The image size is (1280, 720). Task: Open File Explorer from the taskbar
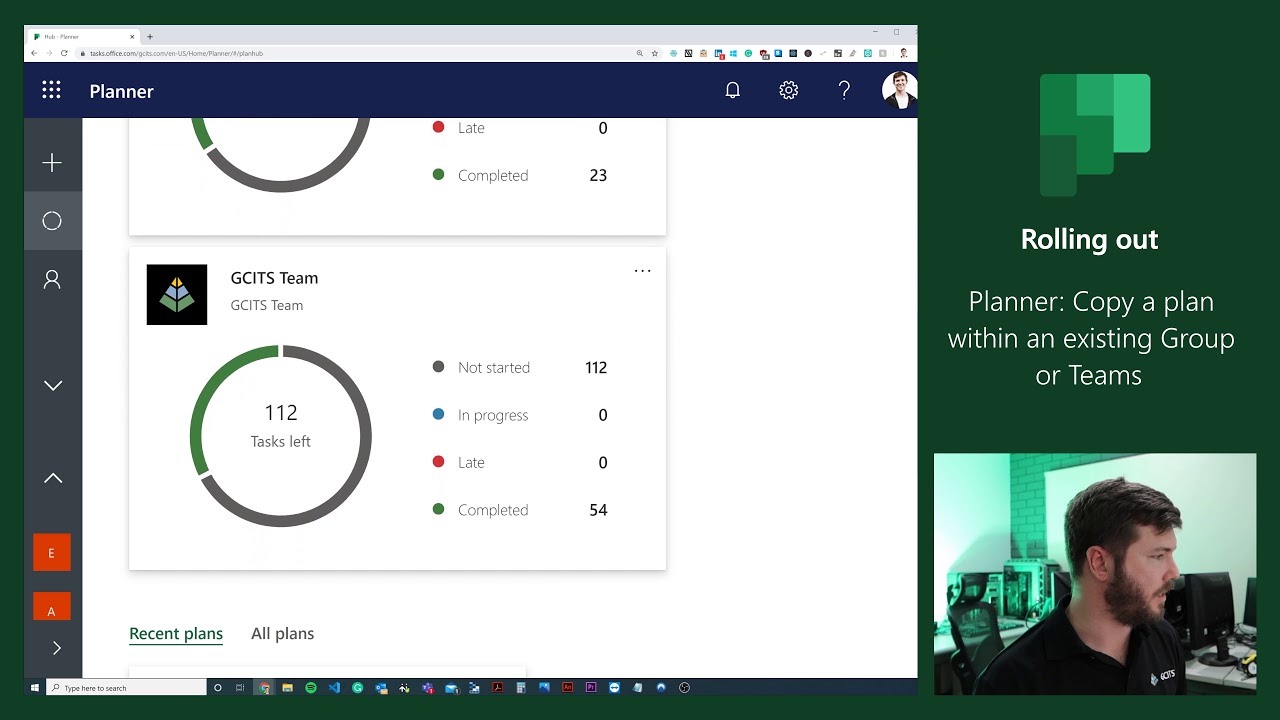point(287,688)
